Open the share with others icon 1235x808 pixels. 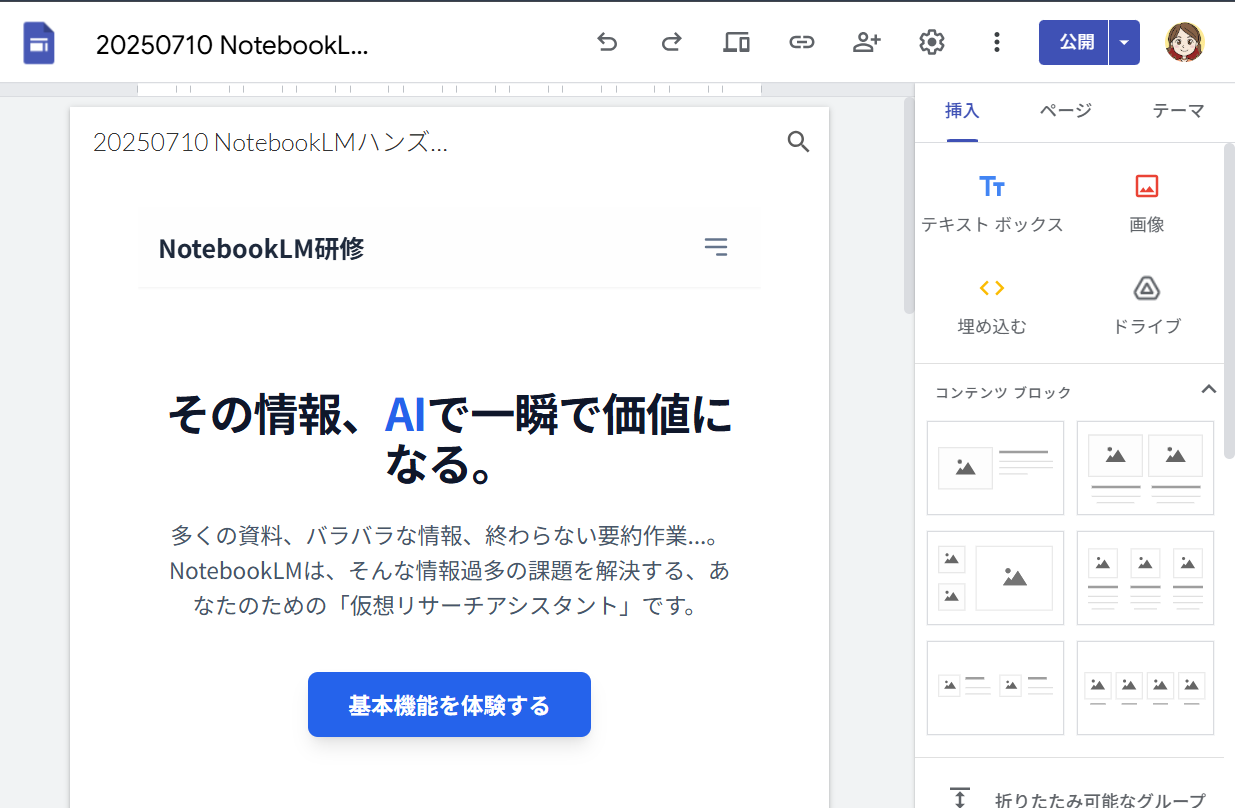coord(866,42)
